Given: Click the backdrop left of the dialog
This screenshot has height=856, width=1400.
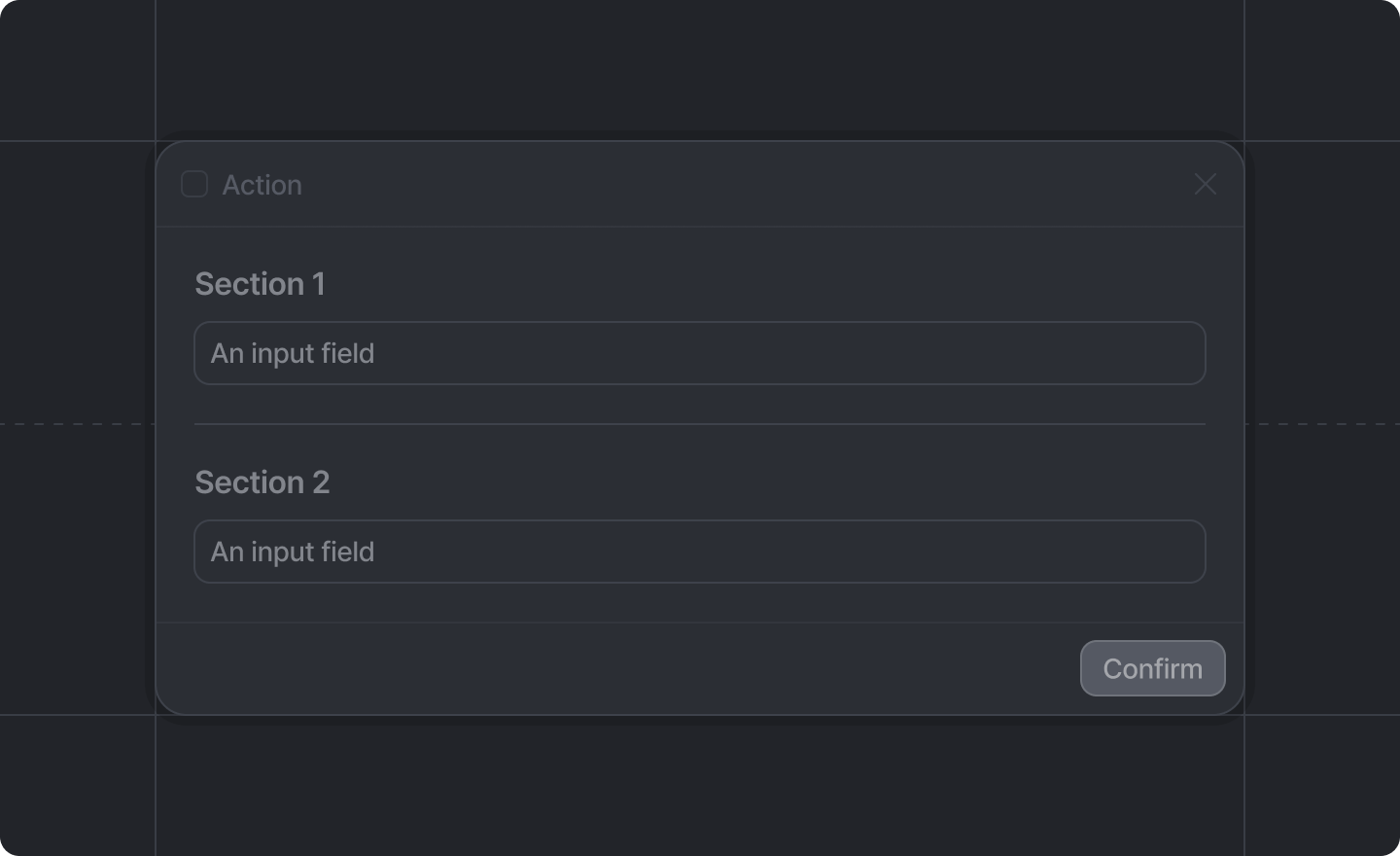Looking at the screenshot, I should (78, 292).
